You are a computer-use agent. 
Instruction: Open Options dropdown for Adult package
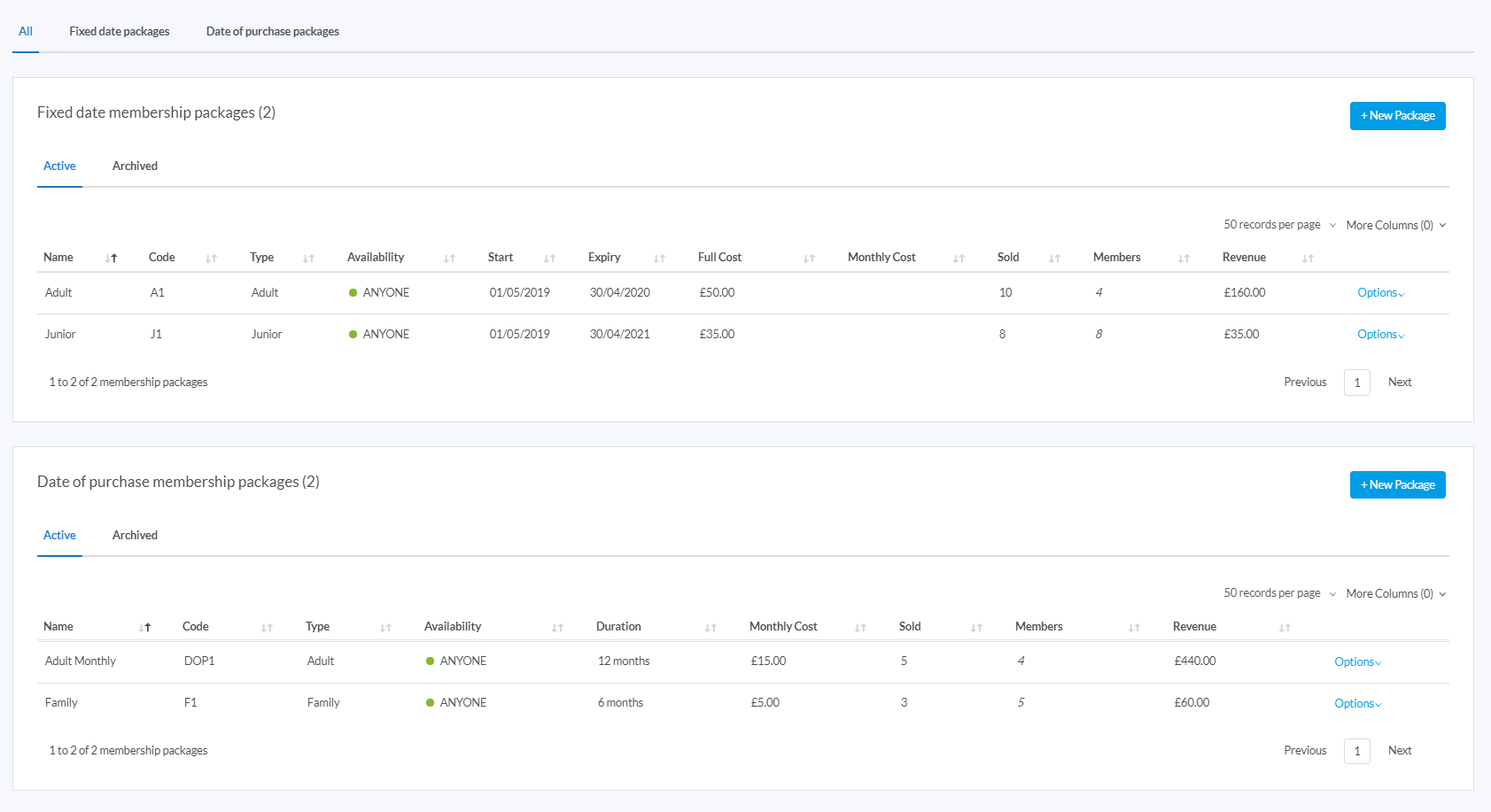click(1380, 293)
